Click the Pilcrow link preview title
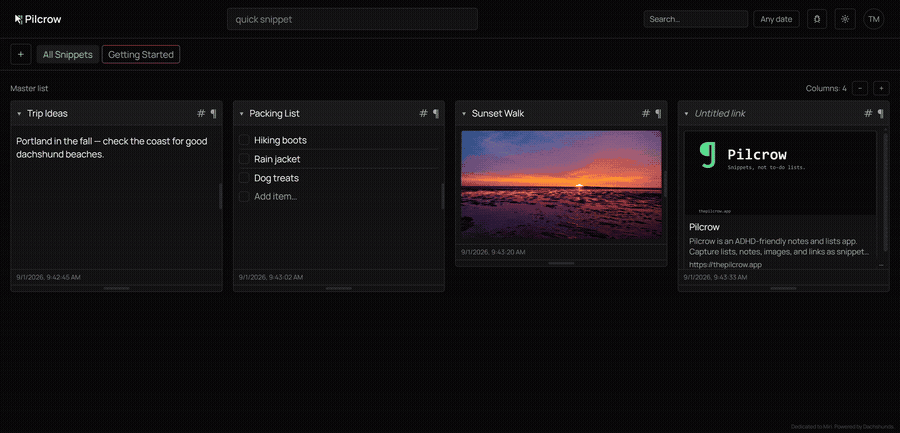 point(704,227)
